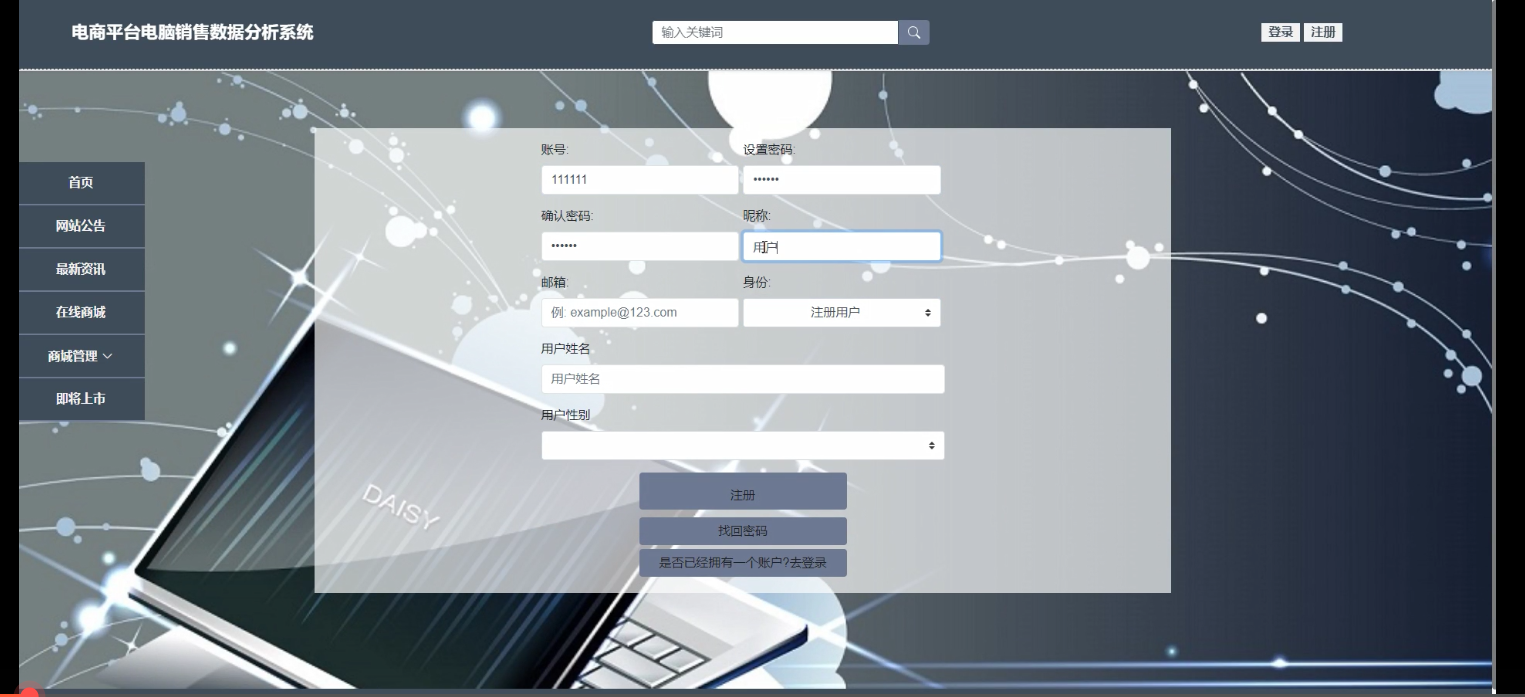Open the 身份 dropdown showing 注册用户
1525x697 pixels.
[842, 312]
